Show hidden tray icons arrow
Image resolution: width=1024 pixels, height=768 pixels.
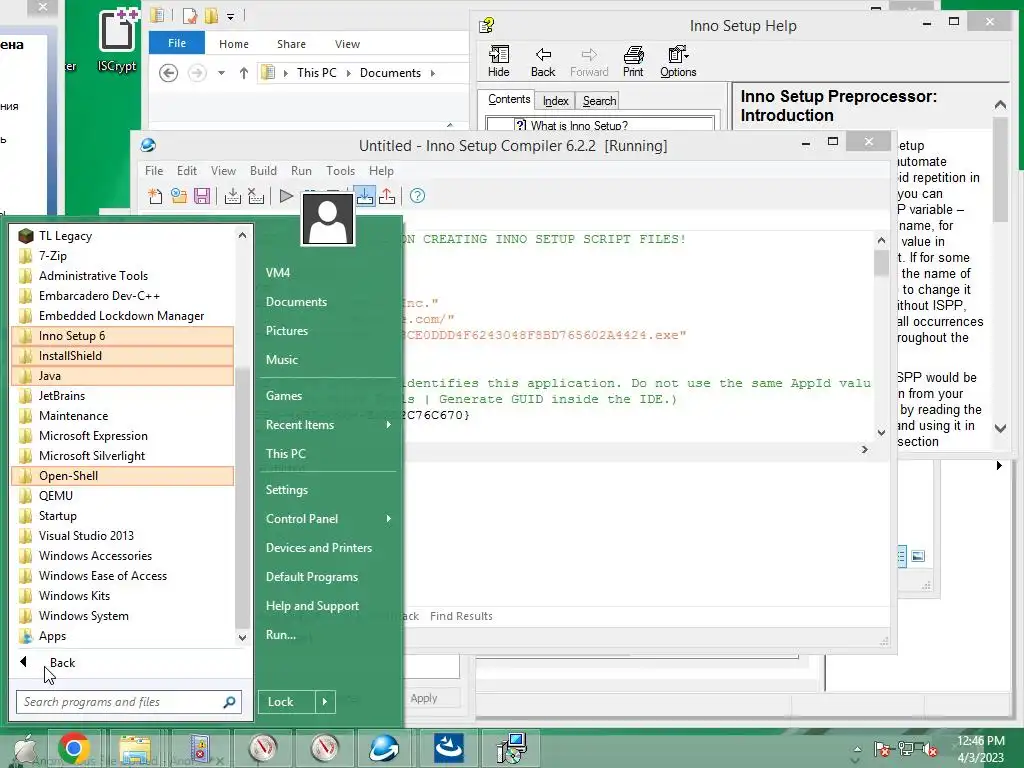857,749
